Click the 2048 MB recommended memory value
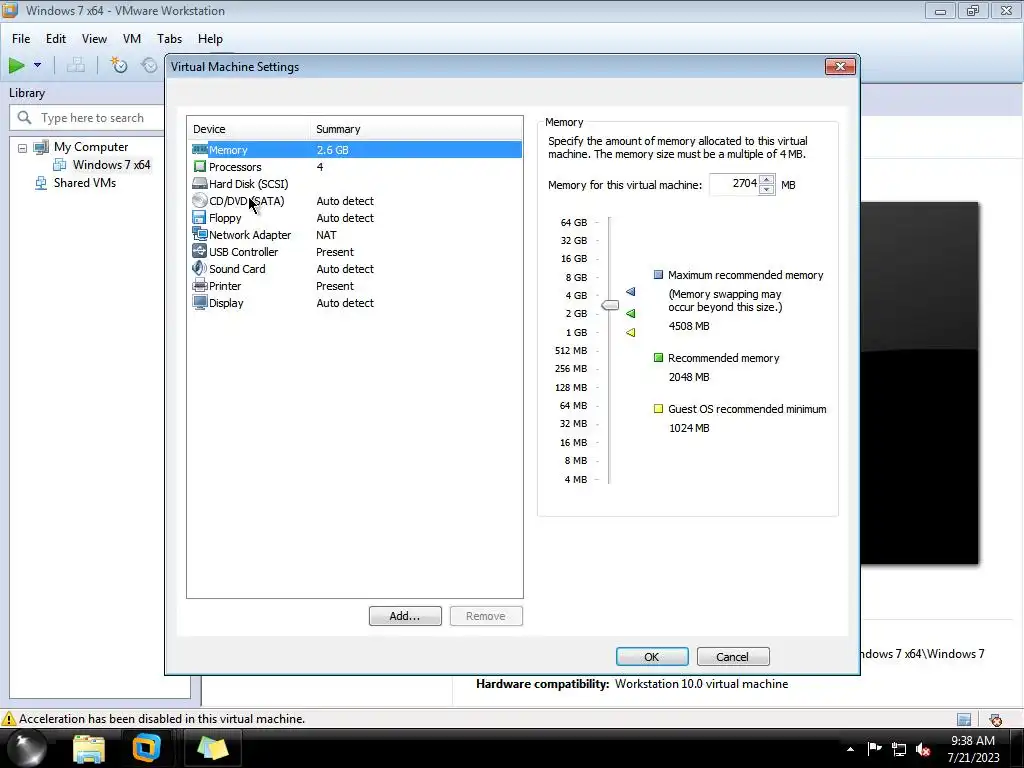The image size is (1024, 768). coord(688,377)
